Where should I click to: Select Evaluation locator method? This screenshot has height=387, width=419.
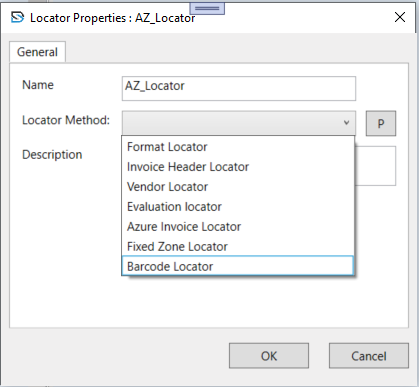[x=238, y=207]
